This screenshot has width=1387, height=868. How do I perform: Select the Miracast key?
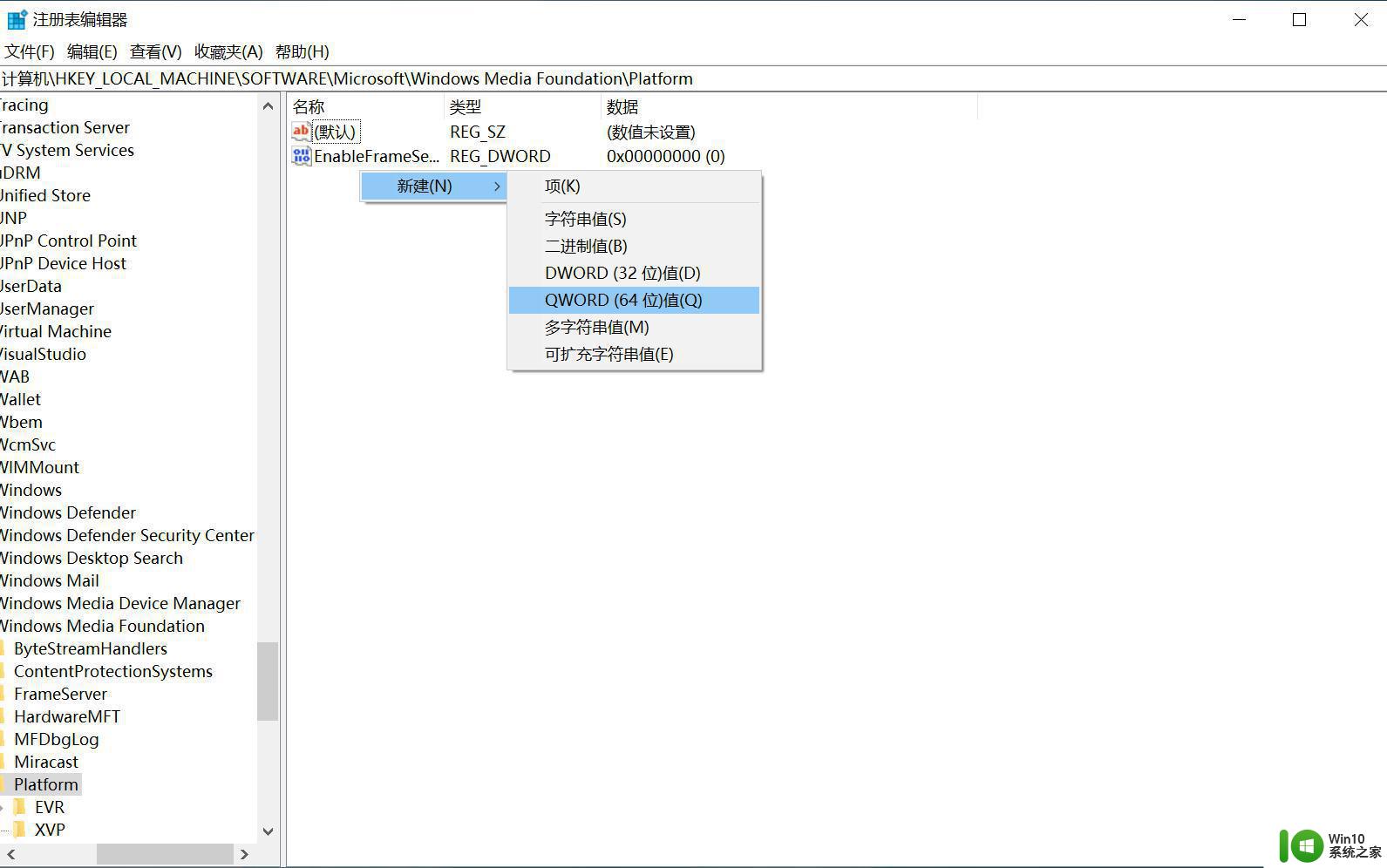point(46,762)
